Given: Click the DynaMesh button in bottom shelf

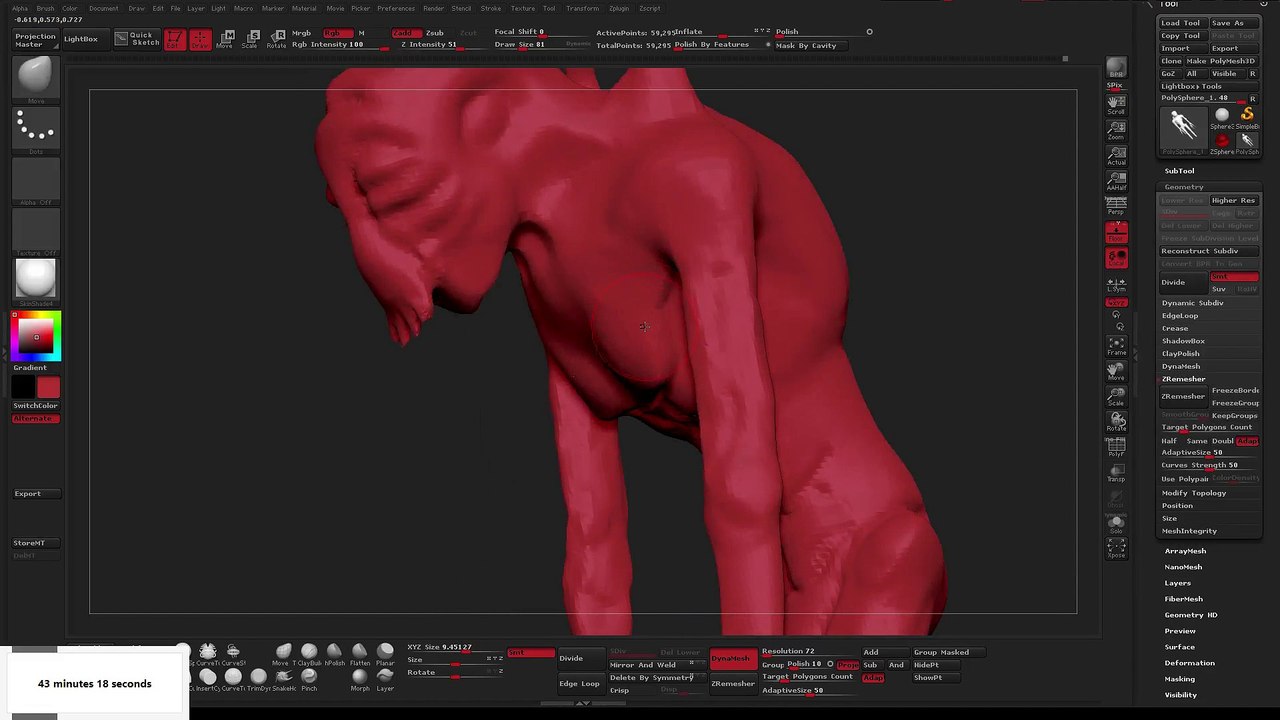Looking at the screenshot, I should [732, 658].
